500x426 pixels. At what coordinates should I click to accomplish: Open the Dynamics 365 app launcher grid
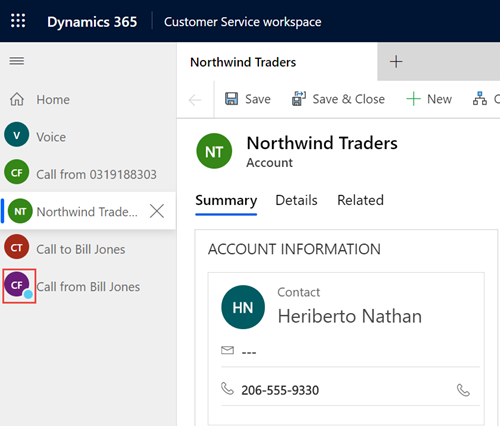coord(18,21)
